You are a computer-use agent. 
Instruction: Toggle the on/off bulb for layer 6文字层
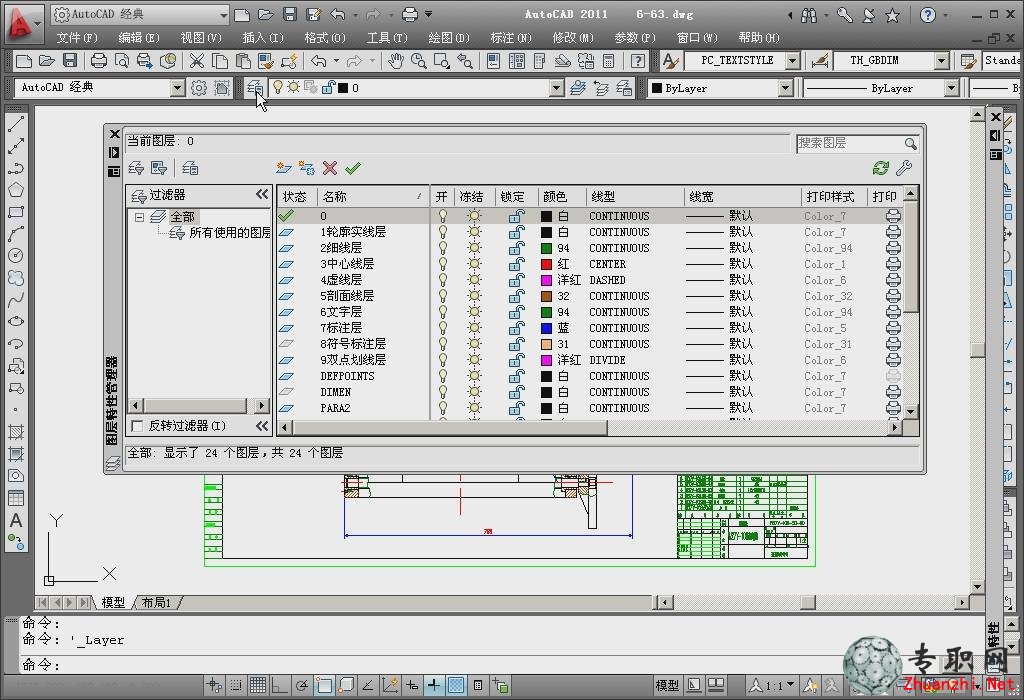(443, 311)
